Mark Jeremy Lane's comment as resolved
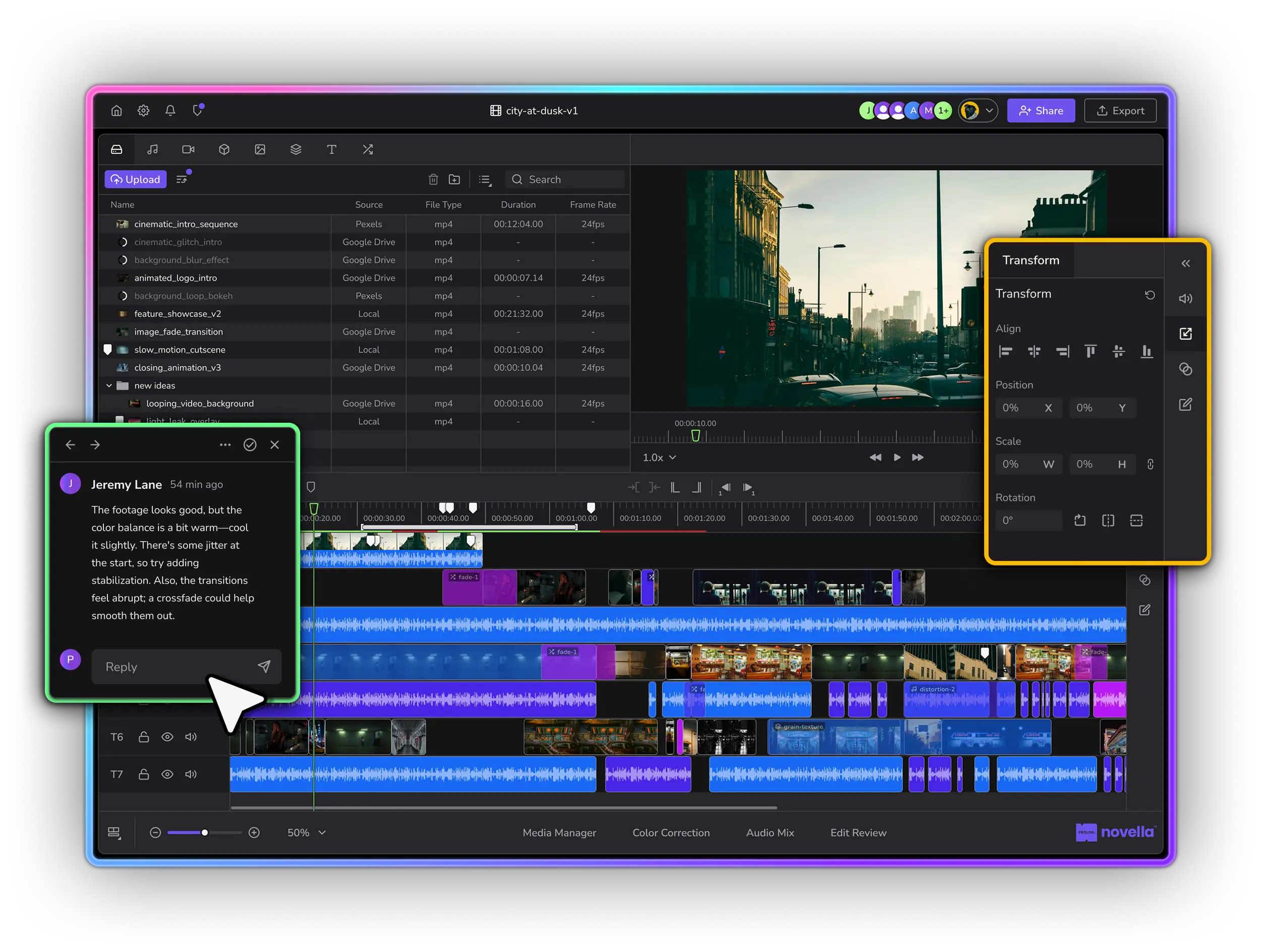1261x952 pixels. 250,444
